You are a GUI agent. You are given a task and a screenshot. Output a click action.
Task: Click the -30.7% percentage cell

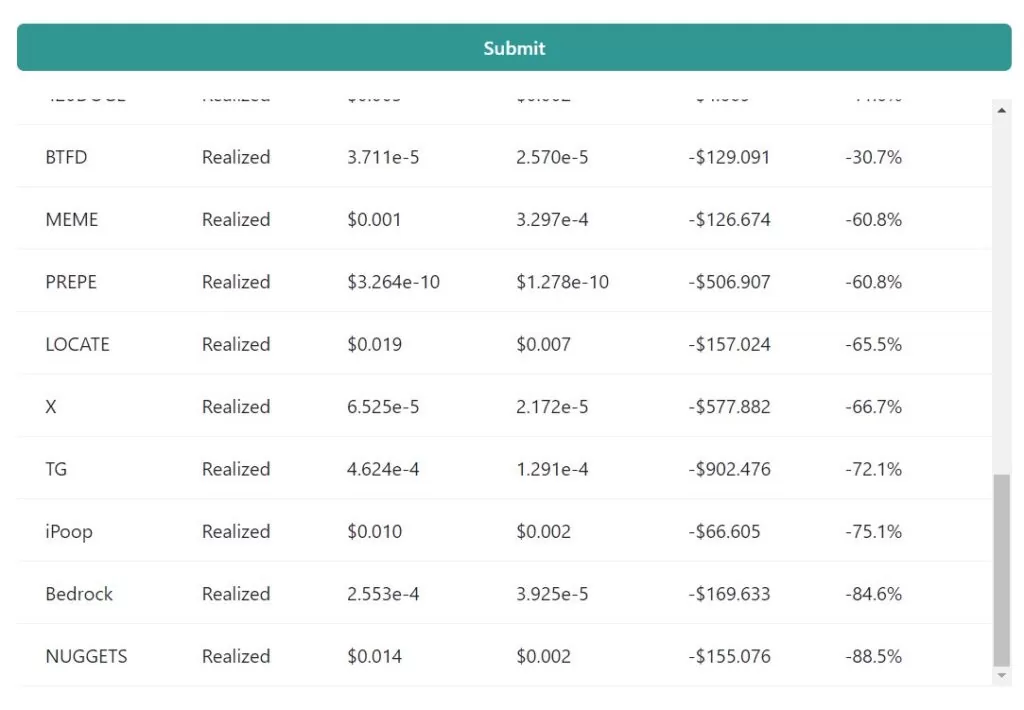pos(873,157)
